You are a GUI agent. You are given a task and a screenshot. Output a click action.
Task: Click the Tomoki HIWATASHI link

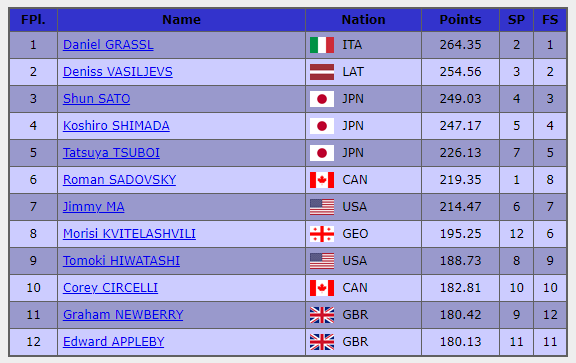[121, 261]
